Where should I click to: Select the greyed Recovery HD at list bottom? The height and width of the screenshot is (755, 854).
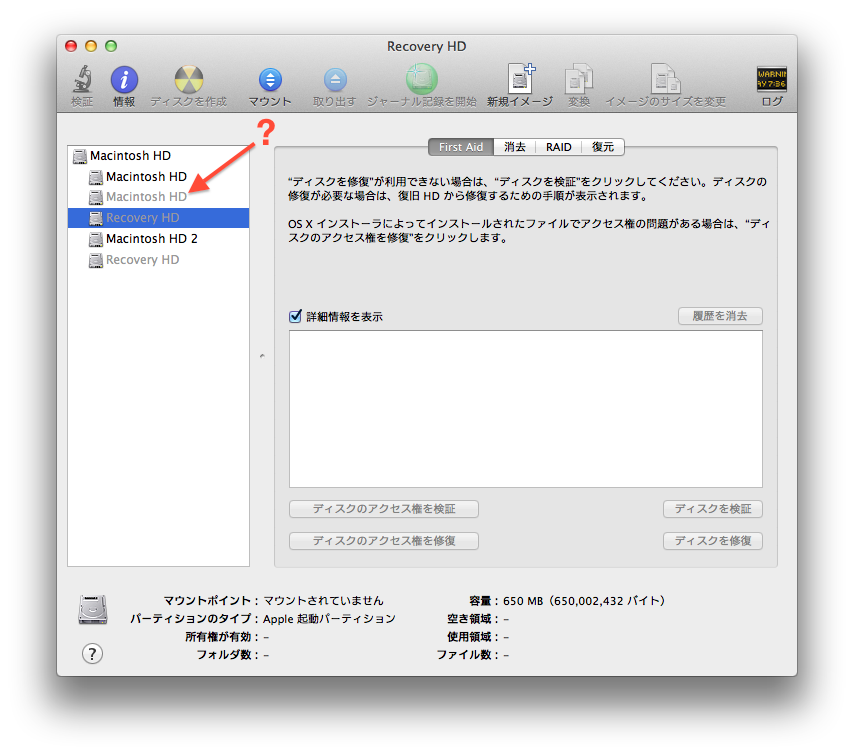click(x=158, y=260)
